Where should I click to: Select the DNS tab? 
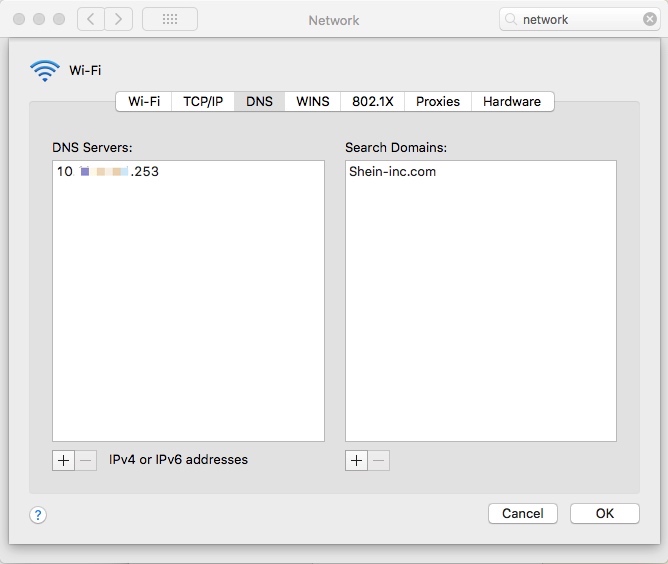coord(259,101)
